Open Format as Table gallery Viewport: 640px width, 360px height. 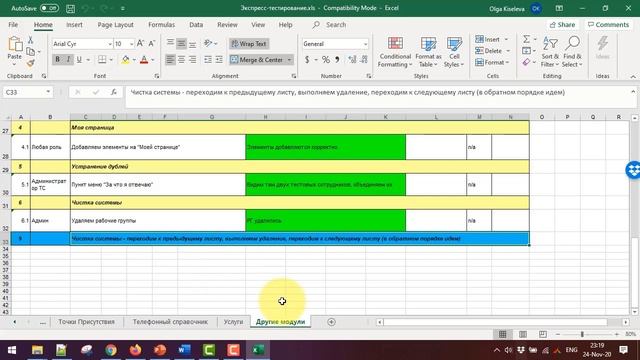[428, 52]
